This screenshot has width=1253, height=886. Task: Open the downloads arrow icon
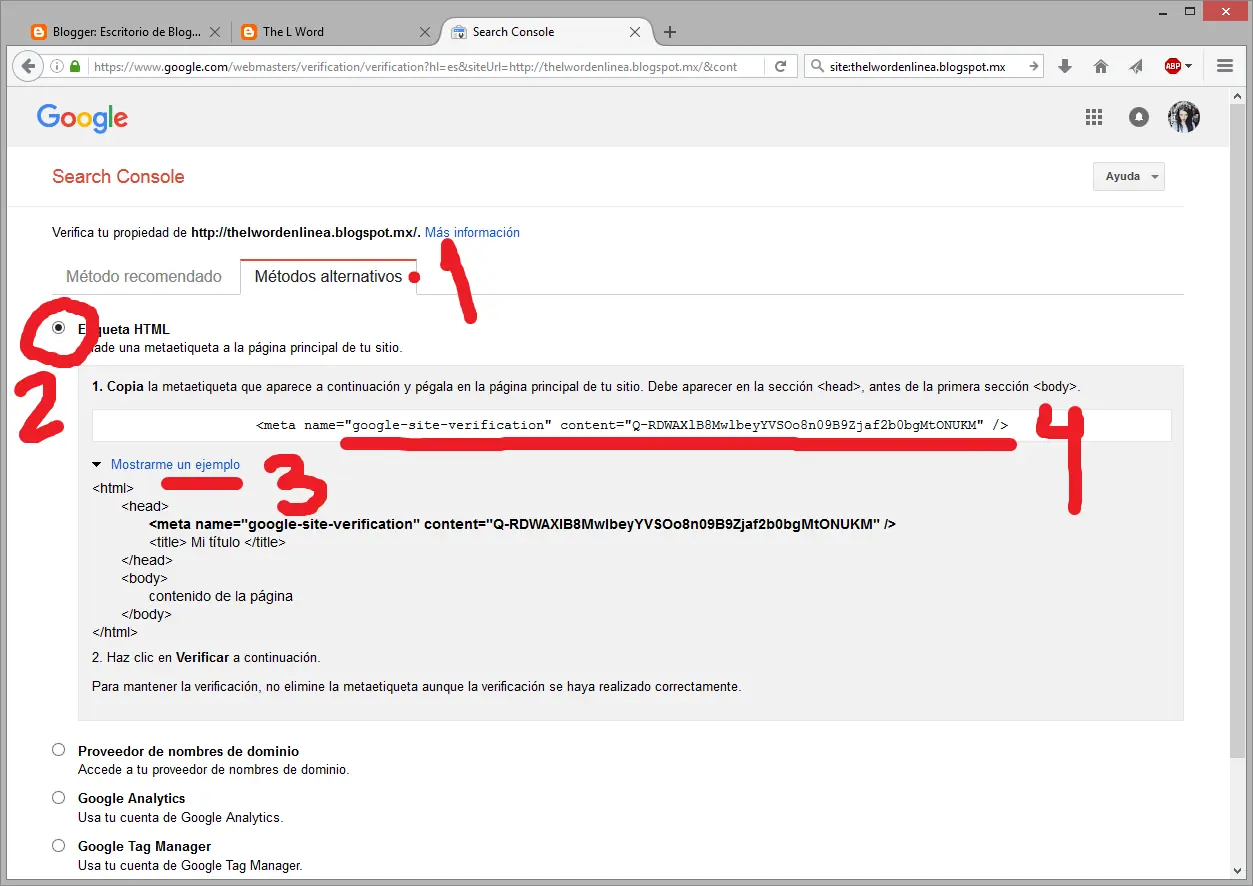[x=1065, y=66]
